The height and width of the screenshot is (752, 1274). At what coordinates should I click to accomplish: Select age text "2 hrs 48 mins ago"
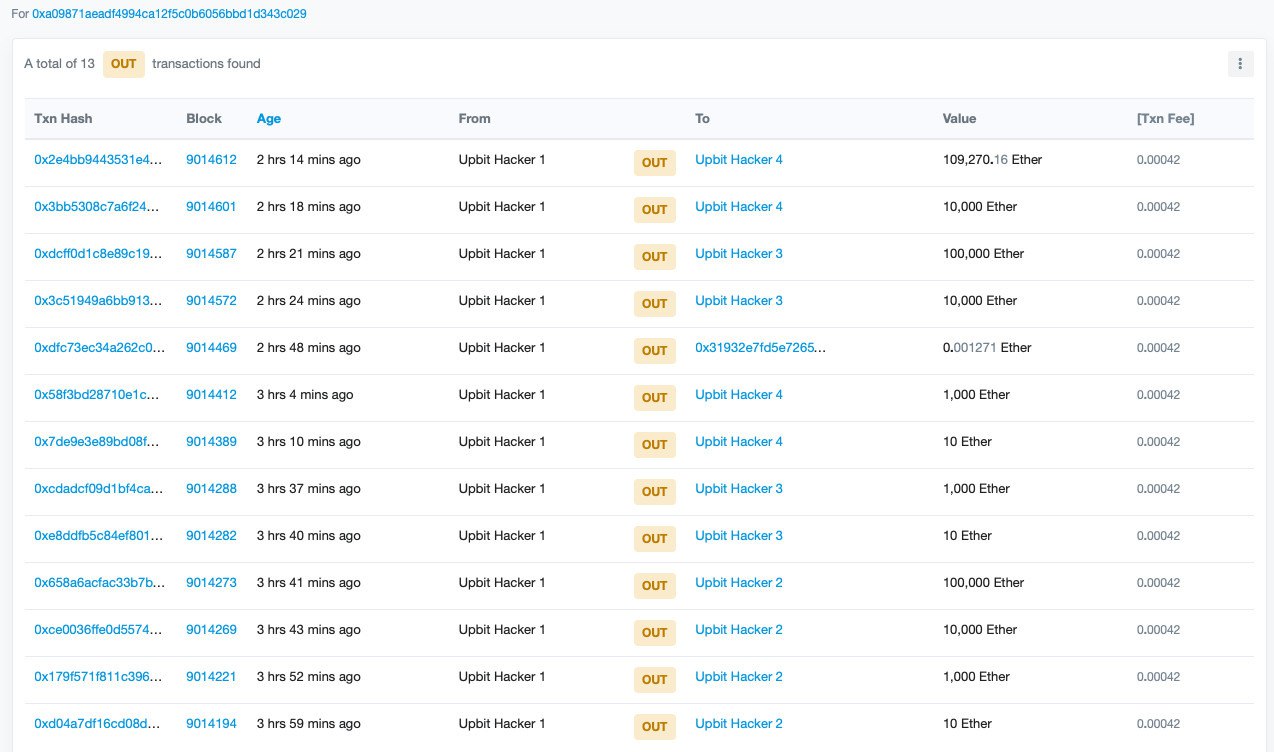(309, 347)
